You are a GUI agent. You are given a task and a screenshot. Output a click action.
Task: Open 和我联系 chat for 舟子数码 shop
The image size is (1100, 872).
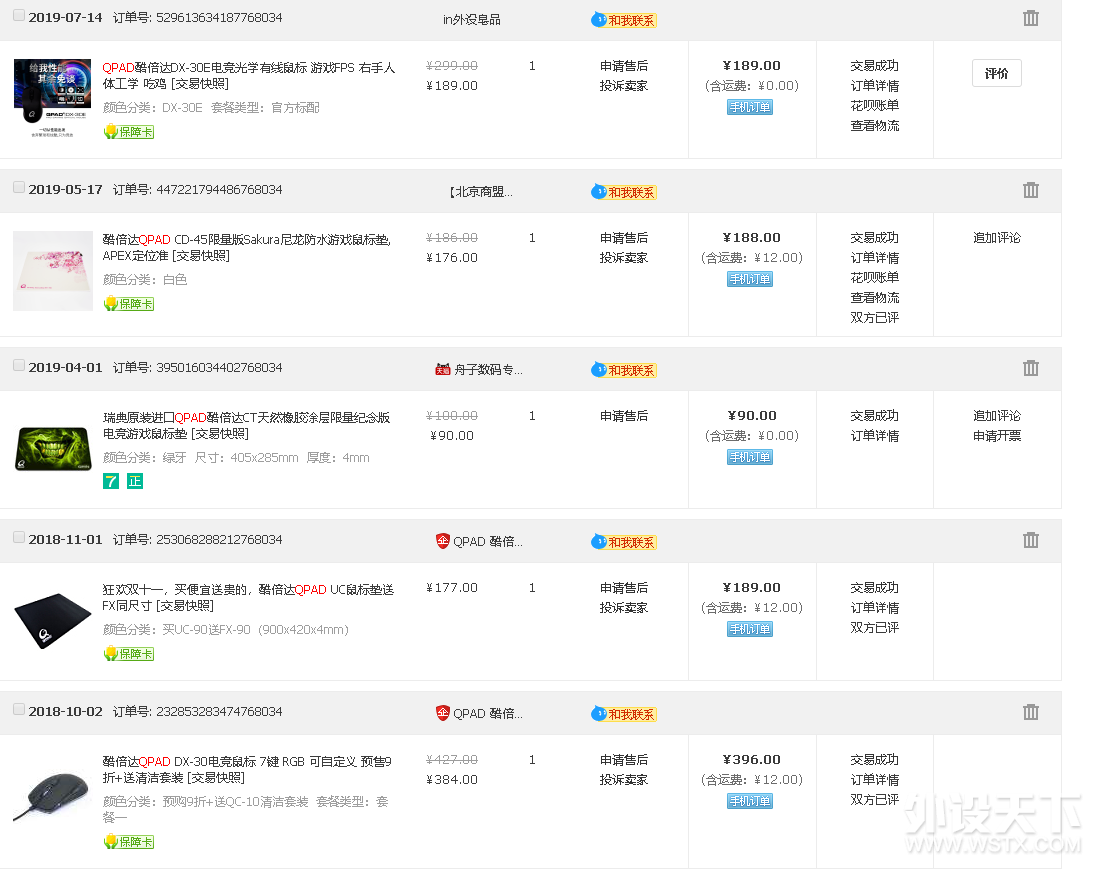click(623, 370)
